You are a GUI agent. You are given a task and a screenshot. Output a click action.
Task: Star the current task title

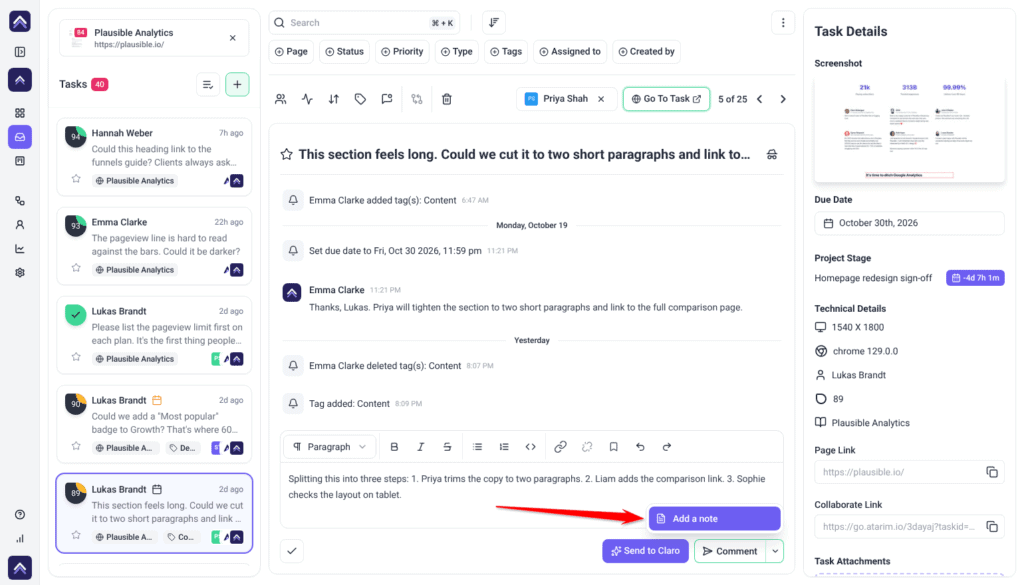pos(286,155)
